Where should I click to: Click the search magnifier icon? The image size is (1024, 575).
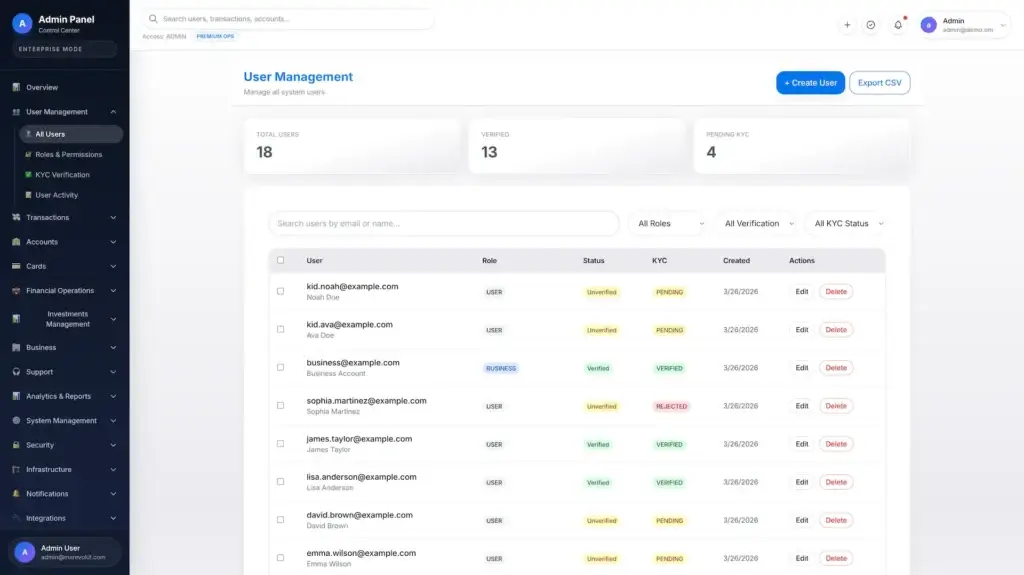tap(153, 19)
